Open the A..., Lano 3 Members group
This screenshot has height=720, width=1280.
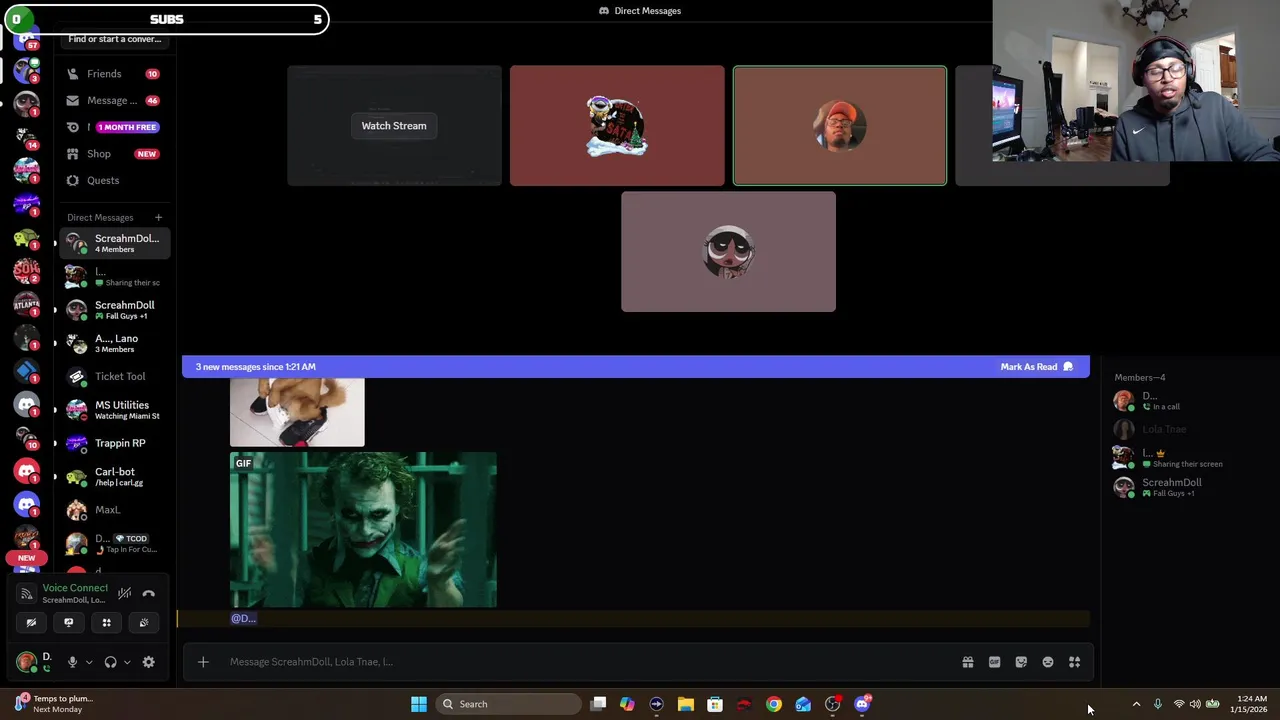tap(114, 343)
